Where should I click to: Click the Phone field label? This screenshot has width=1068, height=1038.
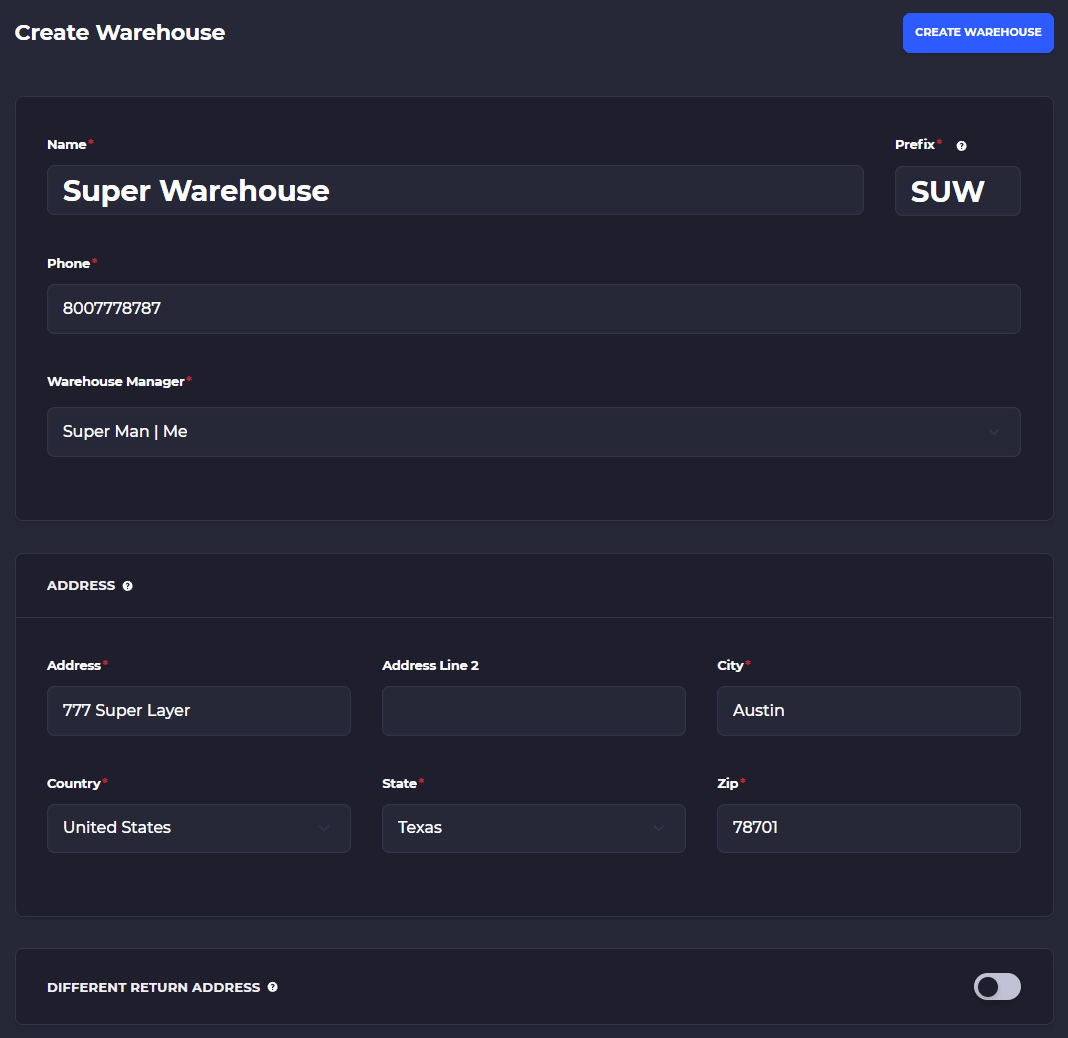[x=69, y=264]
